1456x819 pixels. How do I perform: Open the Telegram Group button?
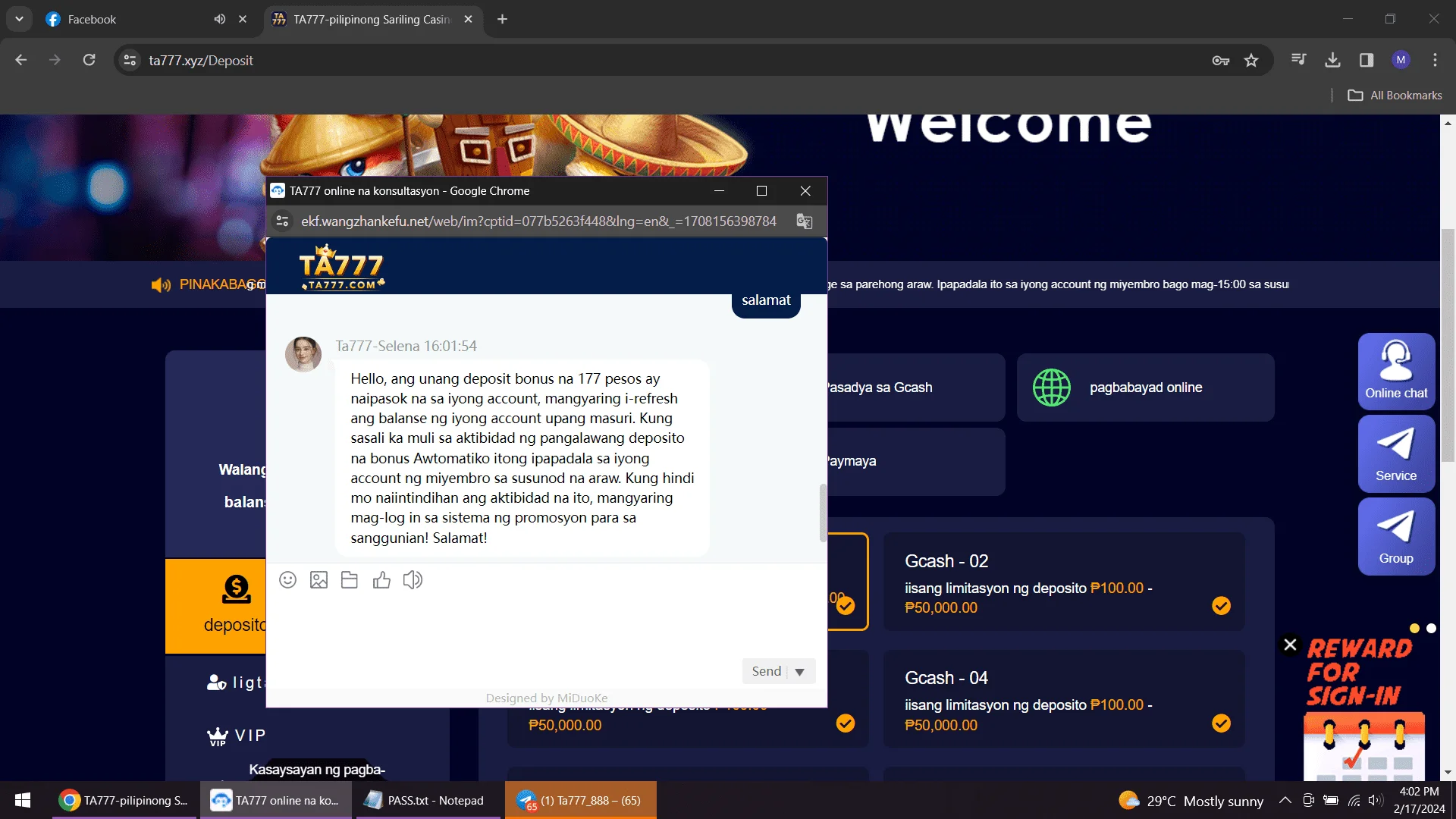point(1396,537)
